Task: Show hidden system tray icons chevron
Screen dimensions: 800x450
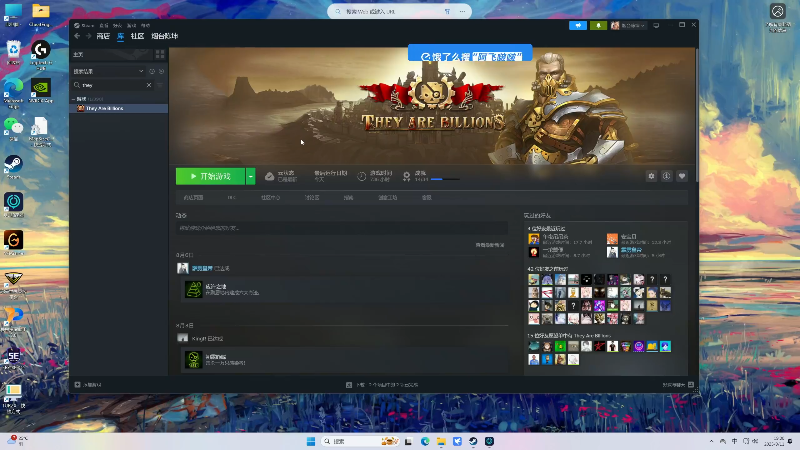Action: coord(711,441)
